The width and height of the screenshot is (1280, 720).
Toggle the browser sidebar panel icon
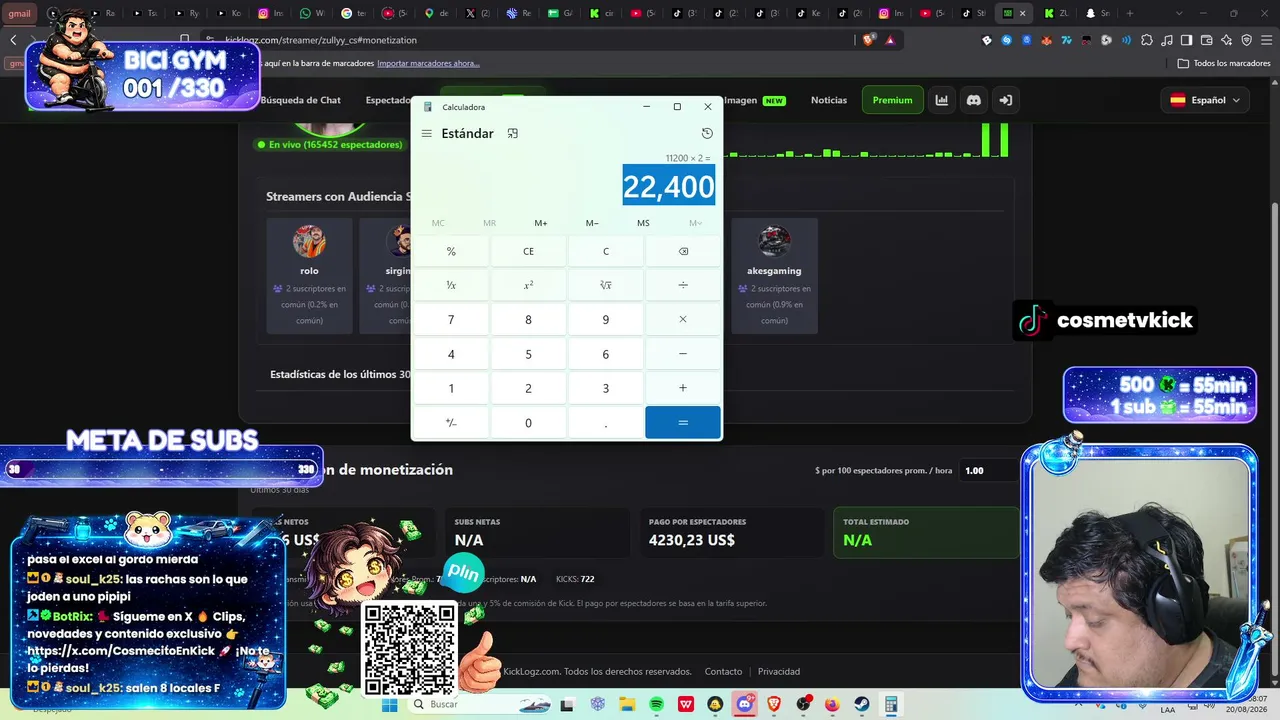[1186, 40]
